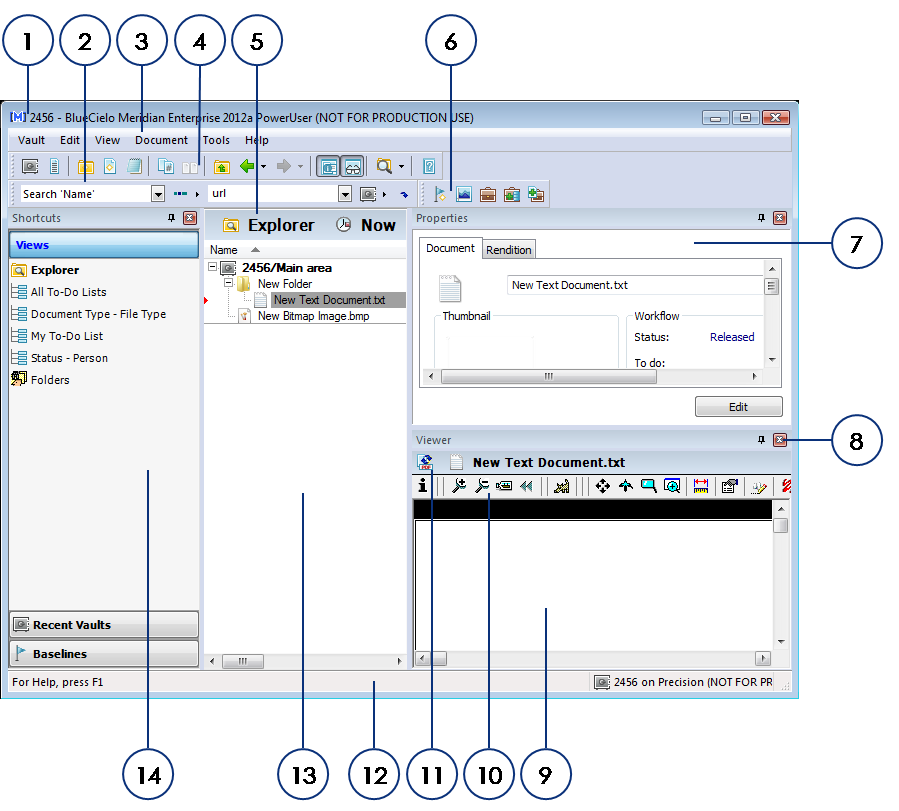Image resolution: width=899 pixels, height=811 pixels.
Task: Click the Viewer vertical scrollbar thumb
Action: (780, 525)
